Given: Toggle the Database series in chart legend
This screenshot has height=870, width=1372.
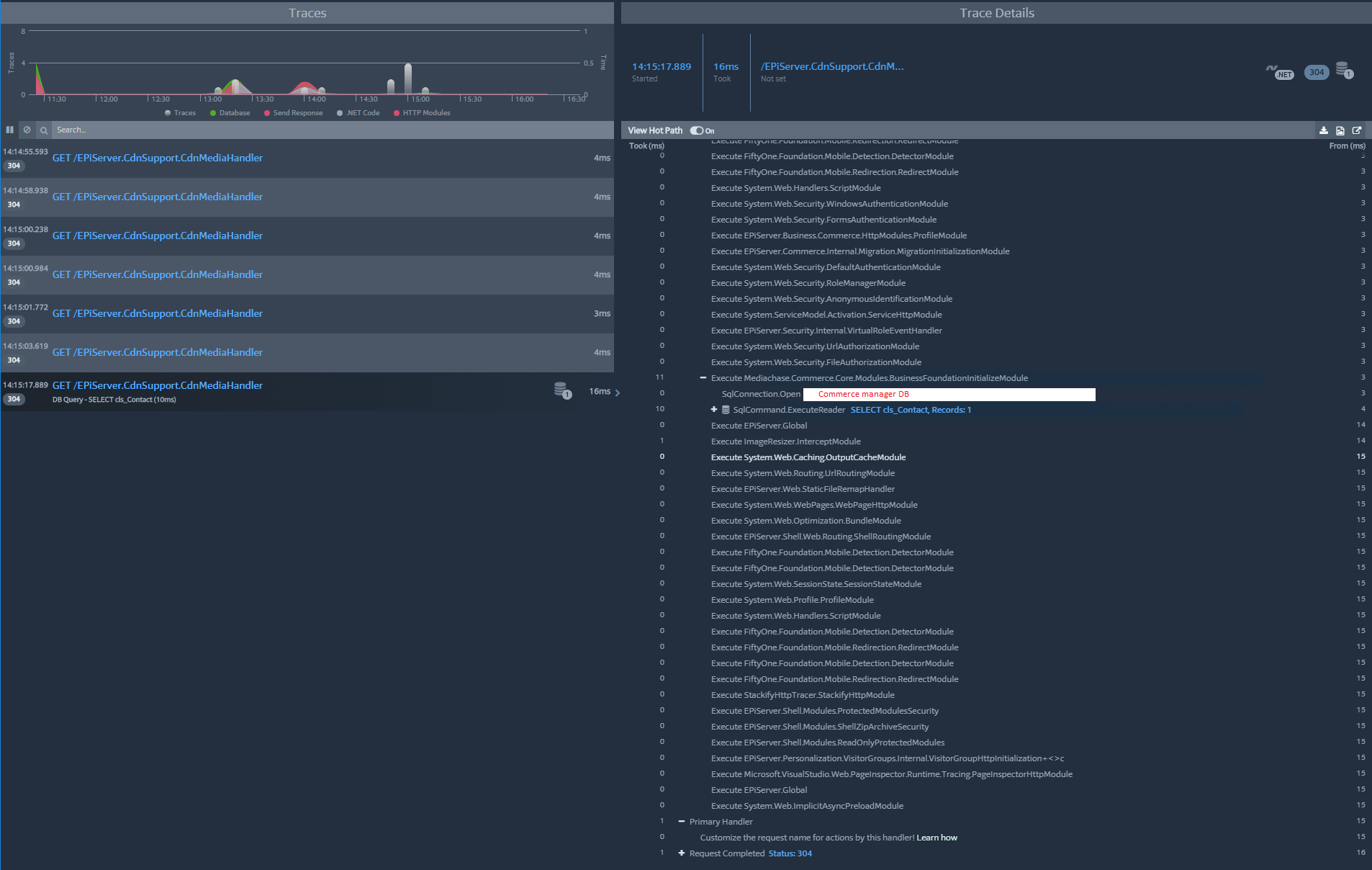Looking at the screenshot, I should pyautogui.click(x=230, y=113).
